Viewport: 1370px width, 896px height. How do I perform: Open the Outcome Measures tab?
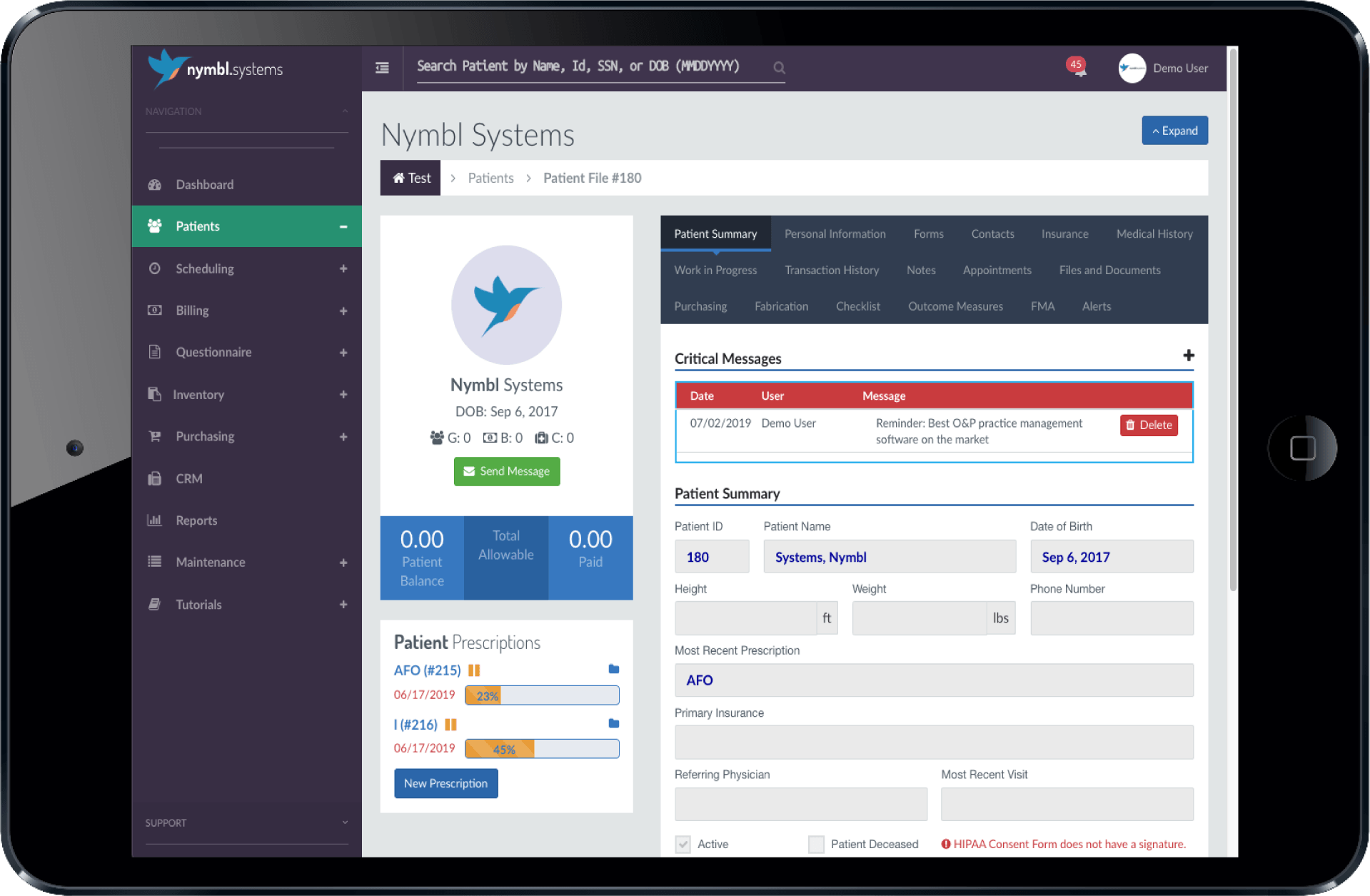955,306
